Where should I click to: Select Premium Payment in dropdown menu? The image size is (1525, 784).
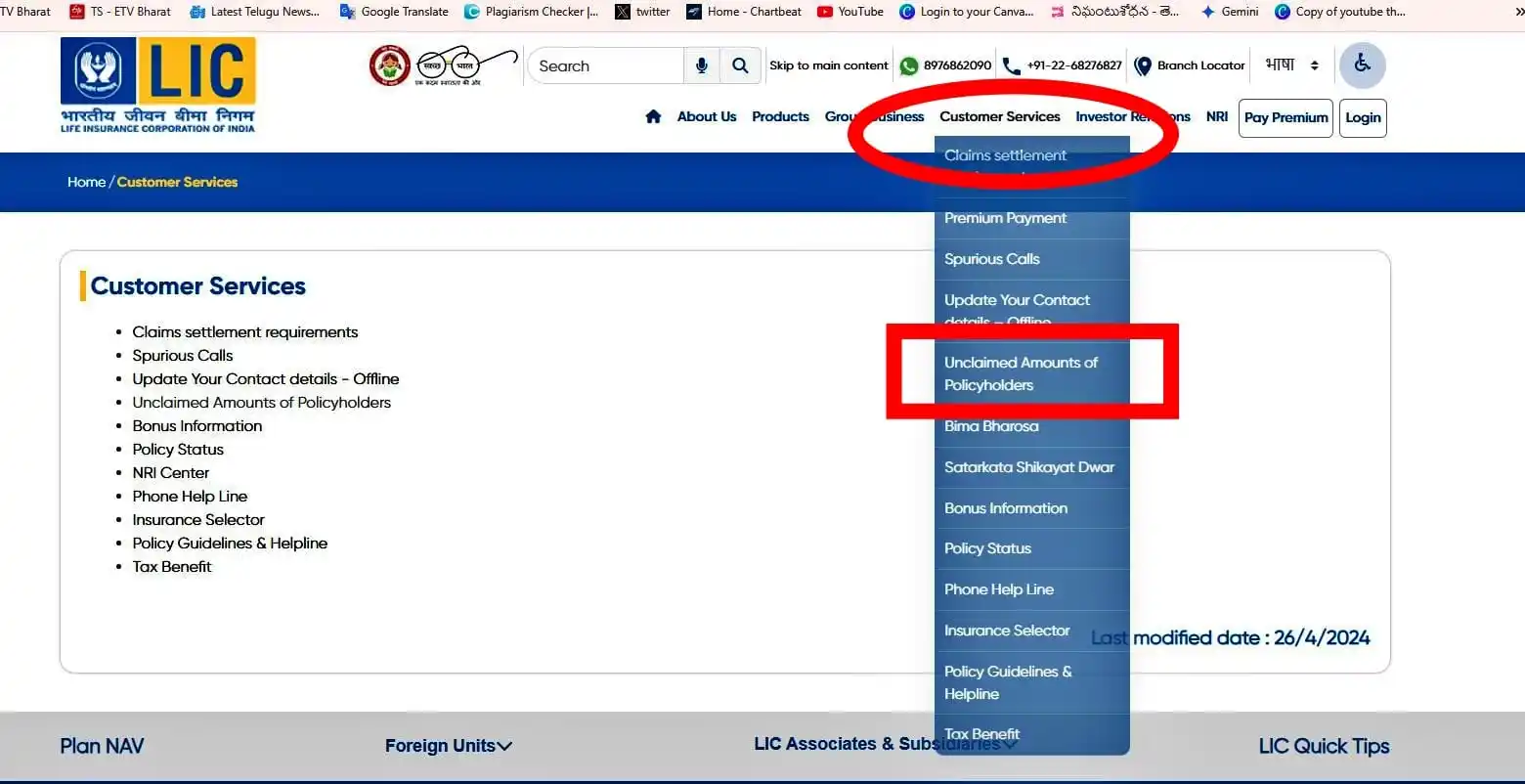(1031, 218)
